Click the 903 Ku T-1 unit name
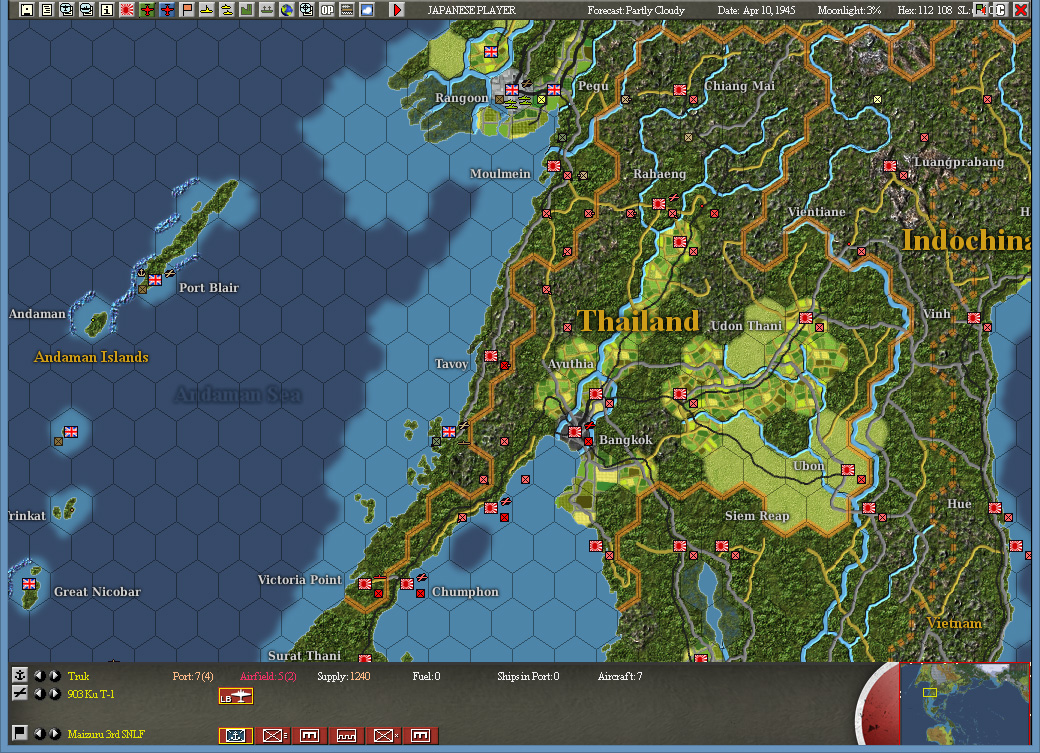 (91, 694)
